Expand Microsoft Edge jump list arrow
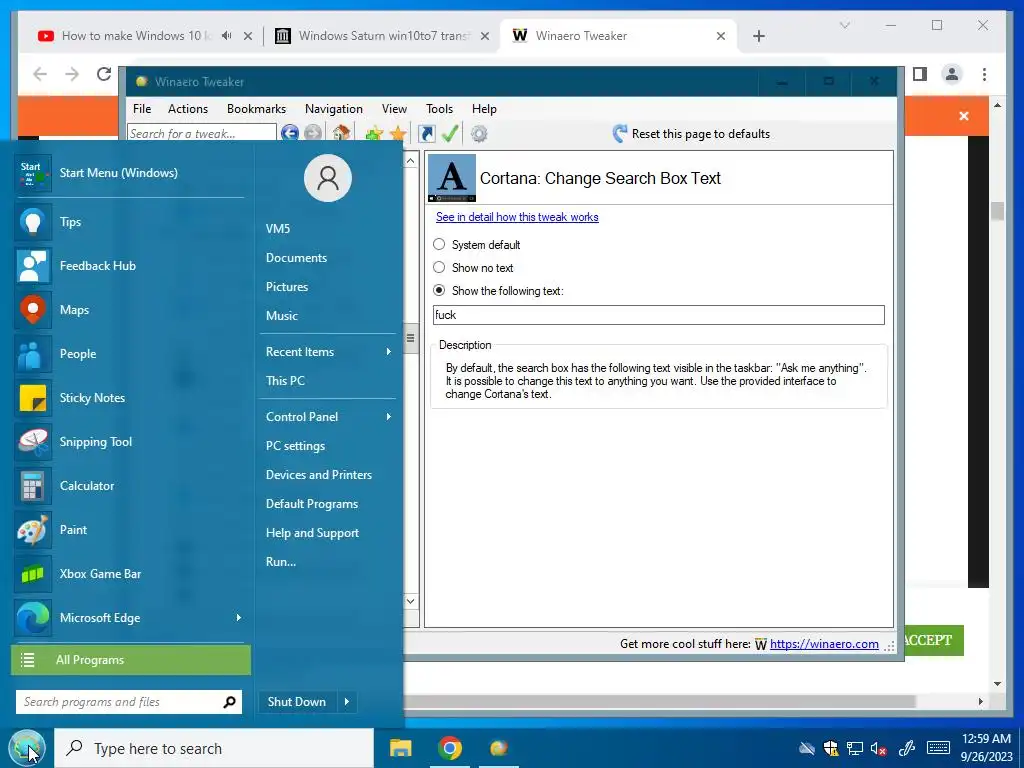 tap(238, 618)
